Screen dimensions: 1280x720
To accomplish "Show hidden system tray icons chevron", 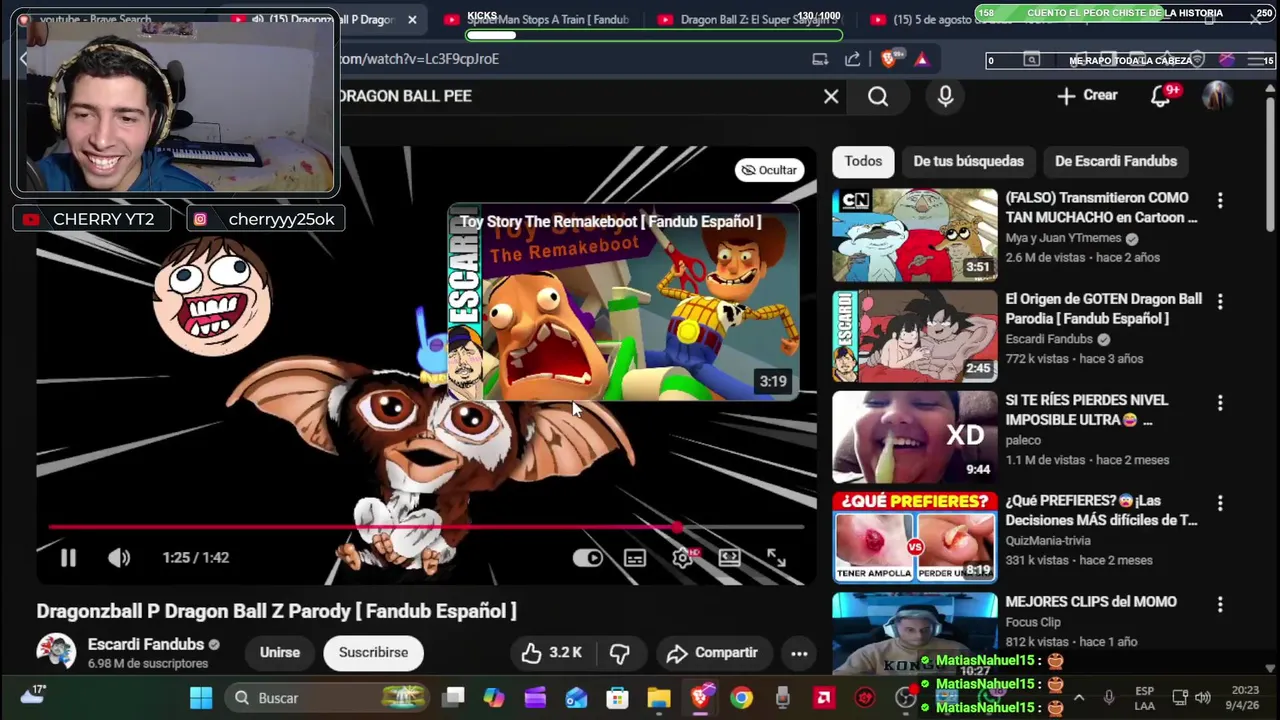I will click(x=1079, y=698).
